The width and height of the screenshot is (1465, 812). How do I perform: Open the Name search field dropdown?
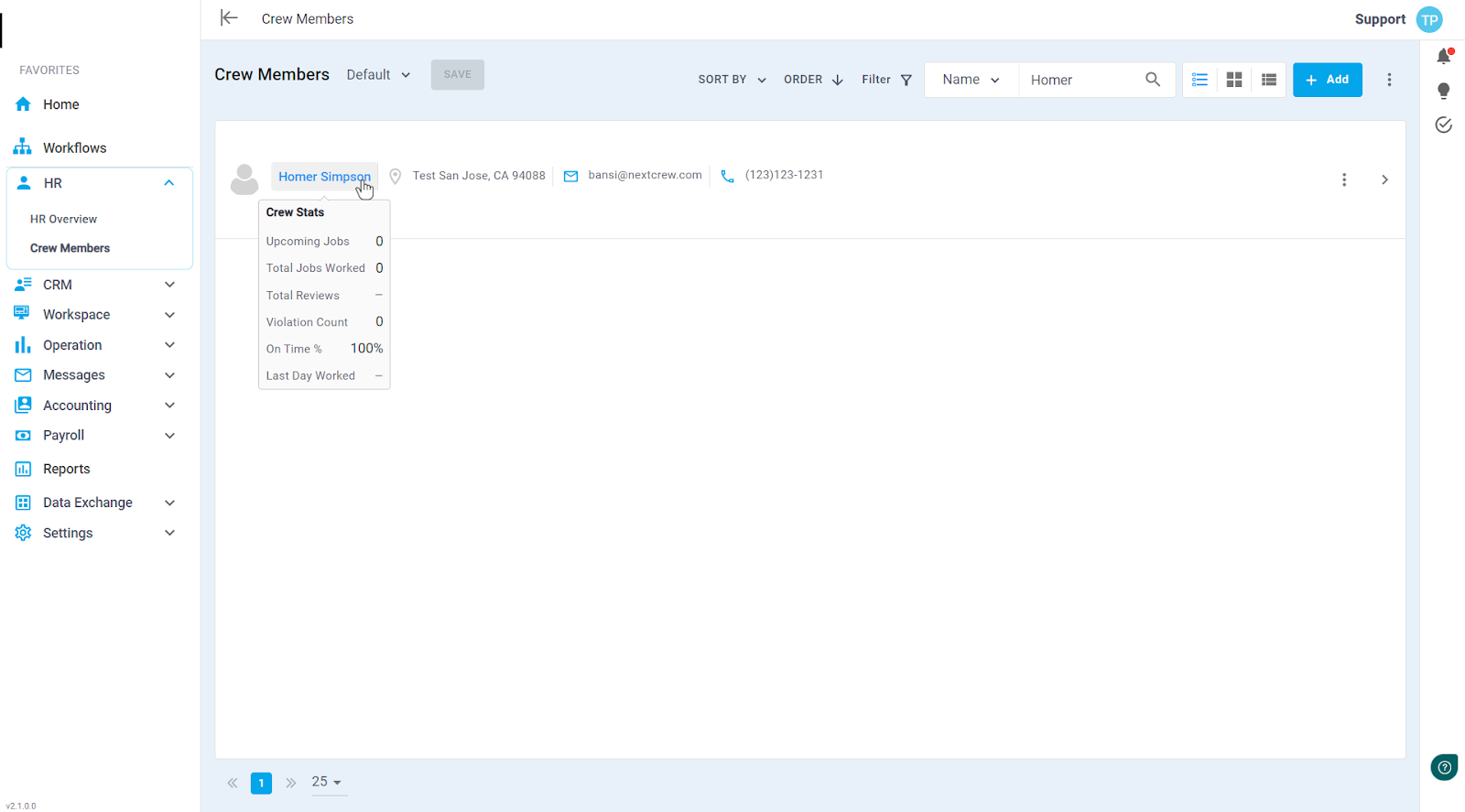[x=971, y=80]
